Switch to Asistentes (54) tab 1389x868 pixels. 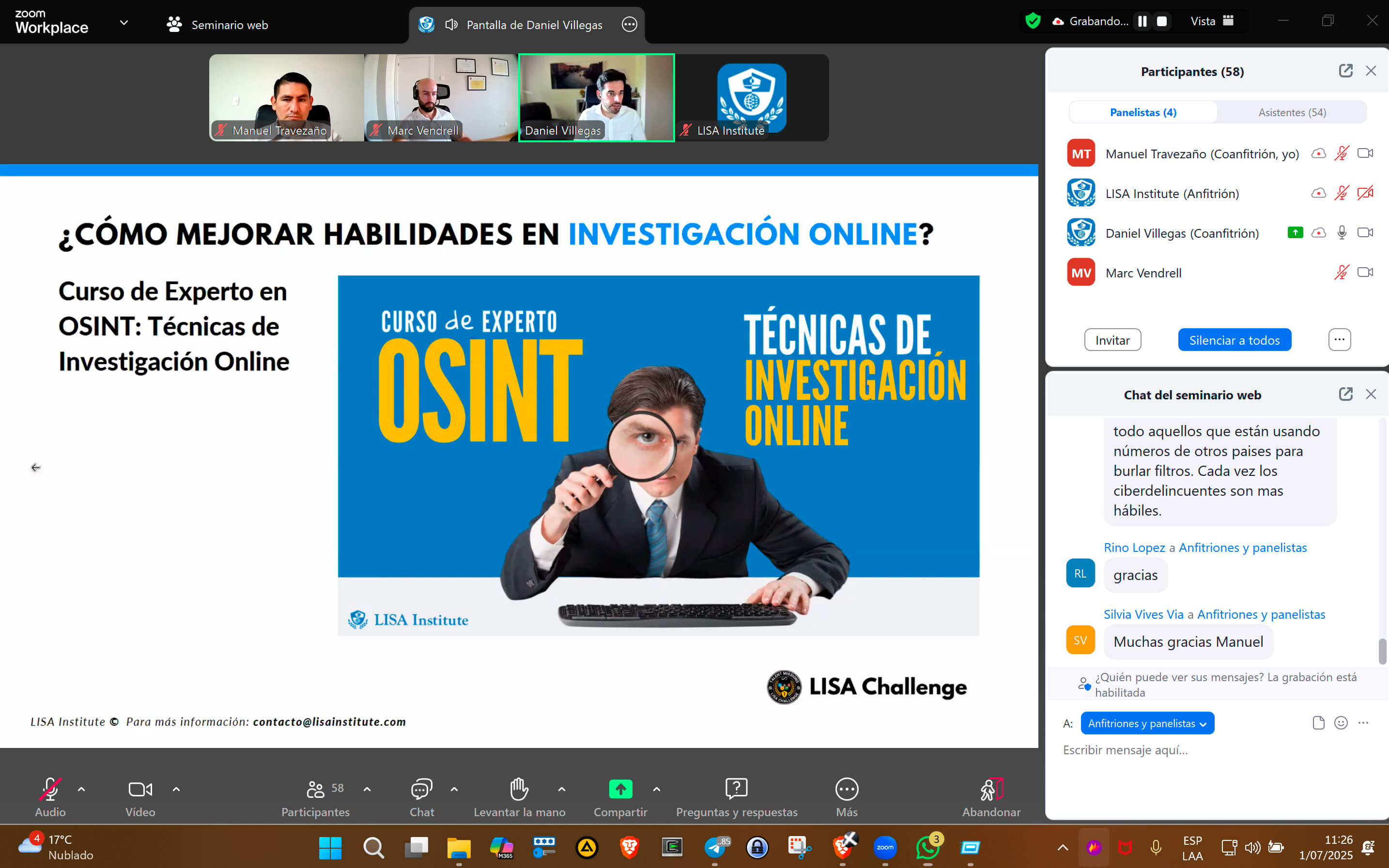click(1292, 112)
